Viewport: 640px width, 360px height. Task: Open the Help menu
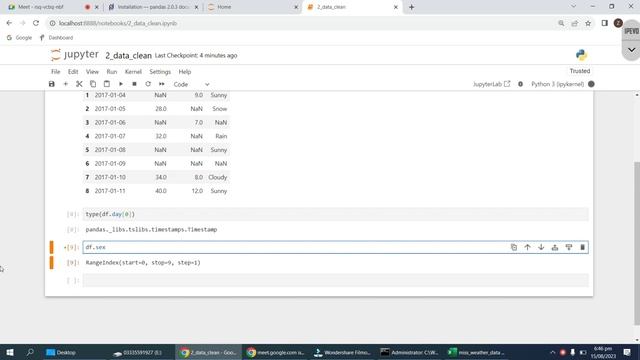point(185,72)
